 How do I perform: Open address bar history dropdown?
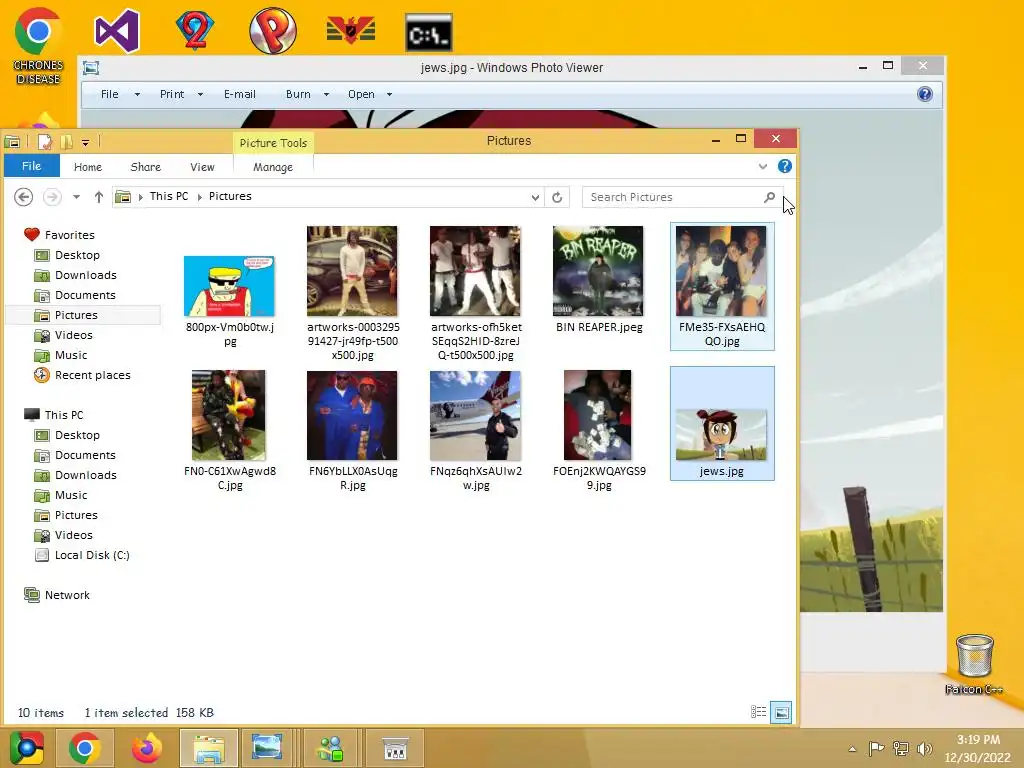(x=535, y=197)
